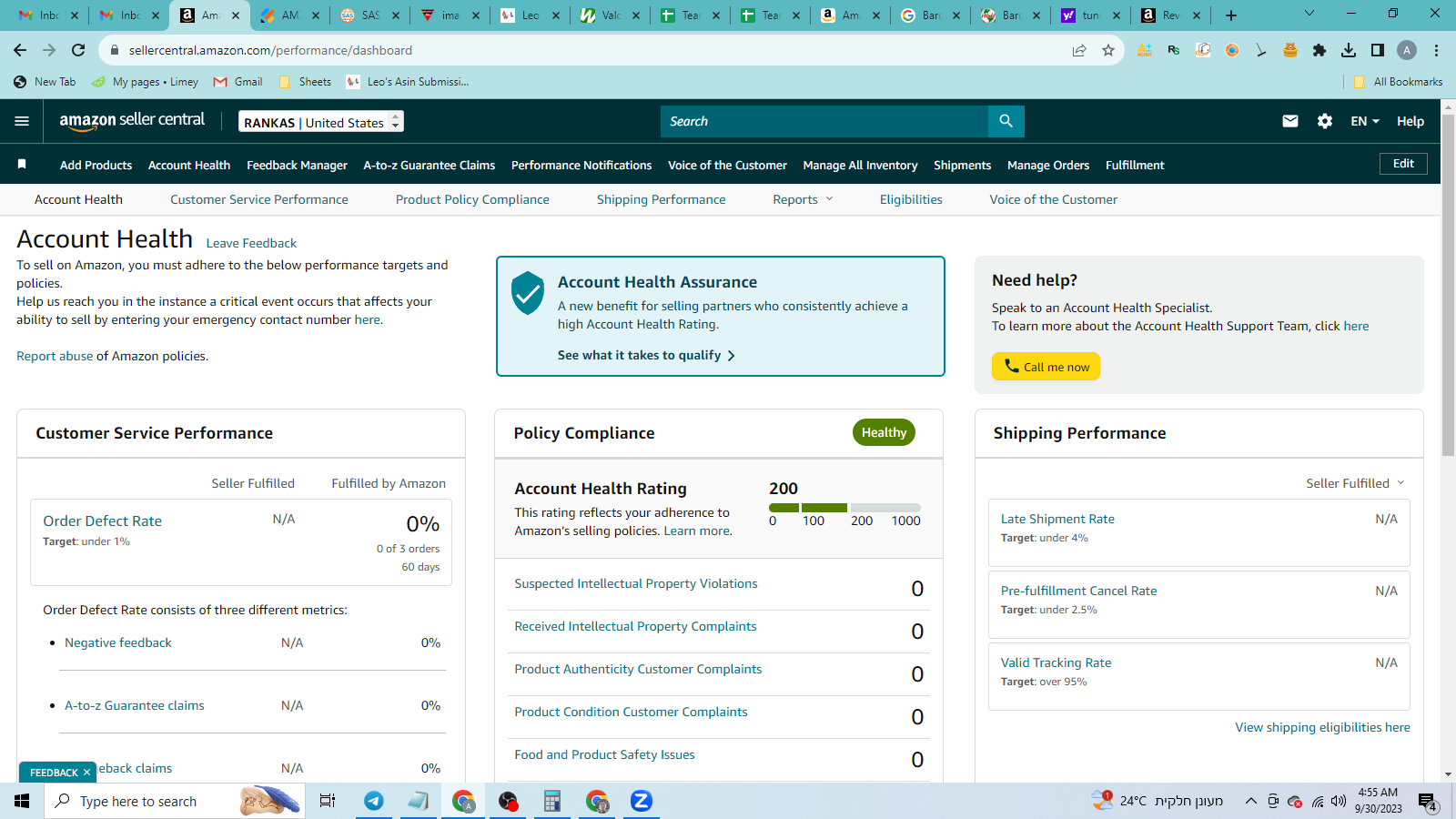The width and height of the screenshot is (1456, 819).
Task: Click the Seller Central Search field
Action: pos(824,121)
